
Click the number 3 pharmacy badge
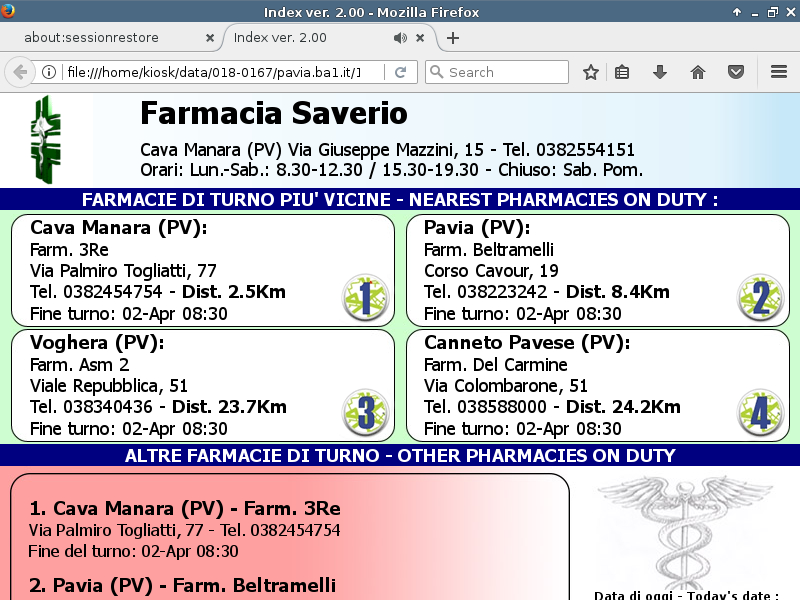364,413
